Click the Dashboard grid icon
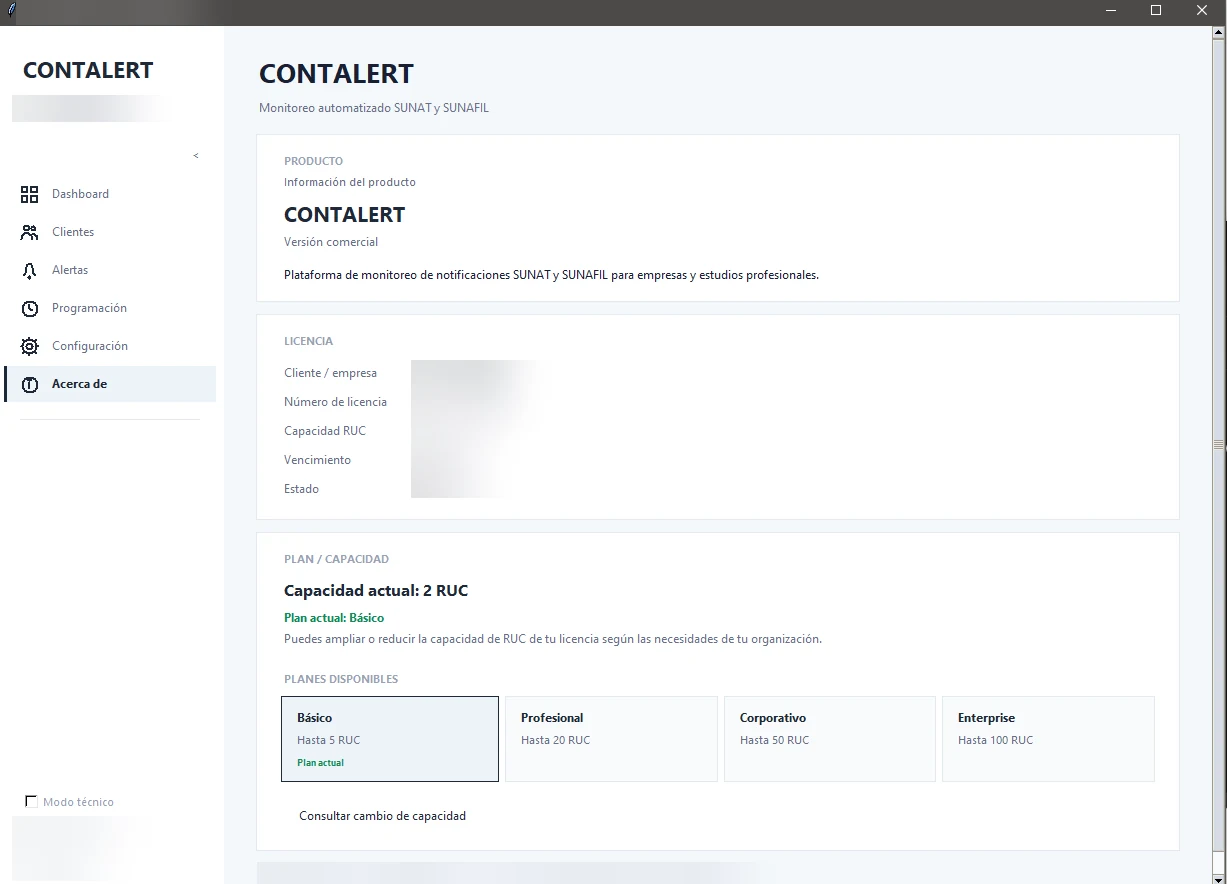 30,194
